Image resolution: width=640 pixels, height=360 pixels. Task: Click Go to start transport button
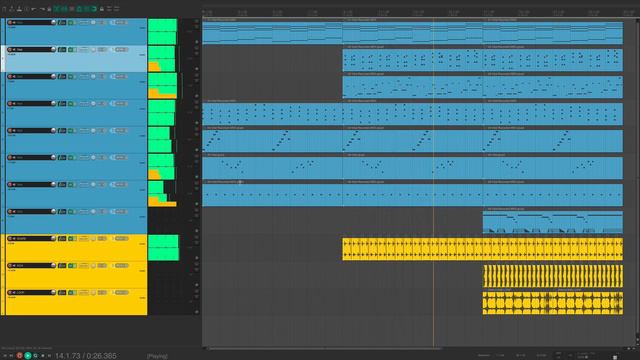click(4, 356)
